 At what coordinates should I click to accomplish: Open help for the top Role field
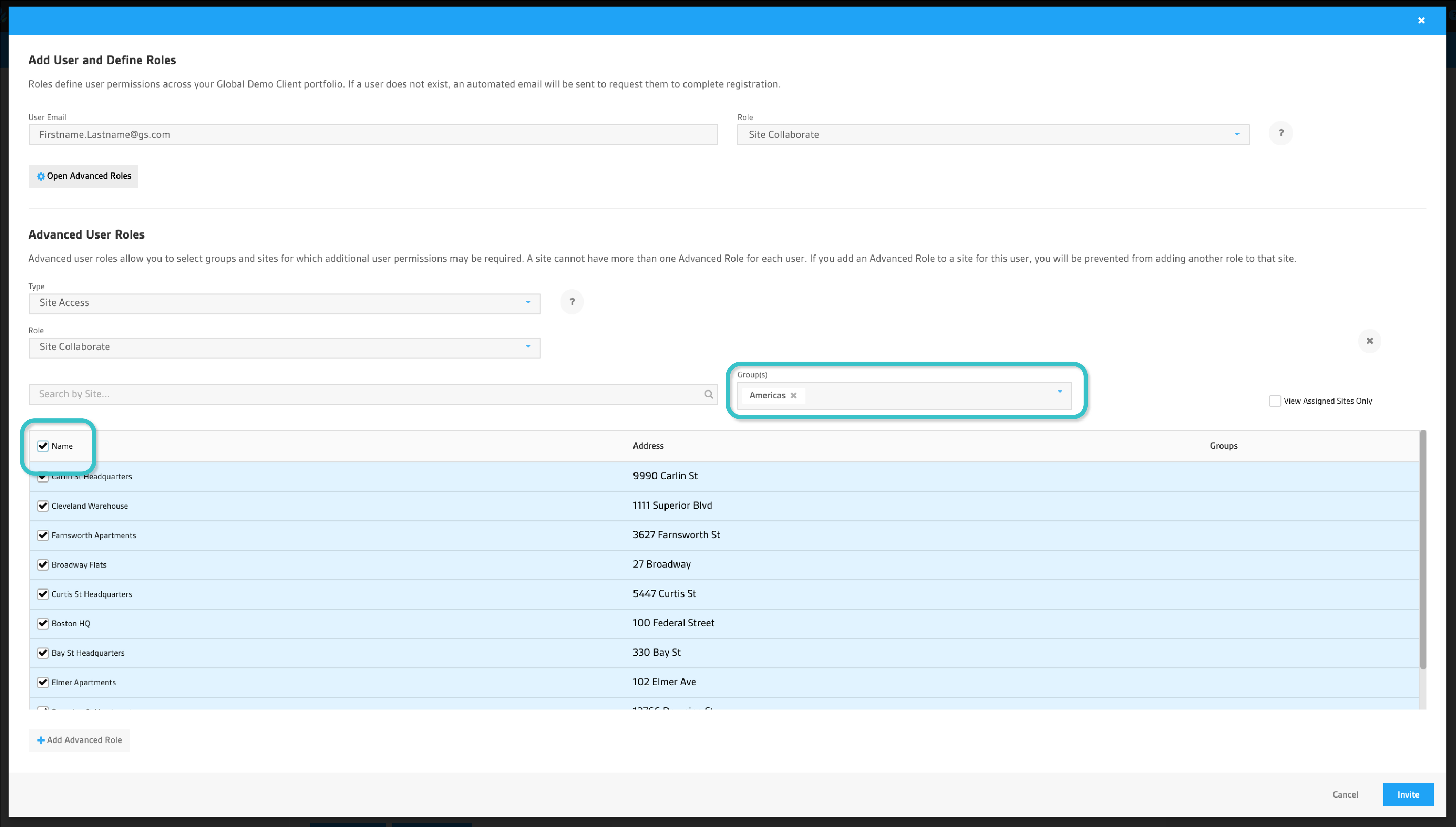[1280, 133]
